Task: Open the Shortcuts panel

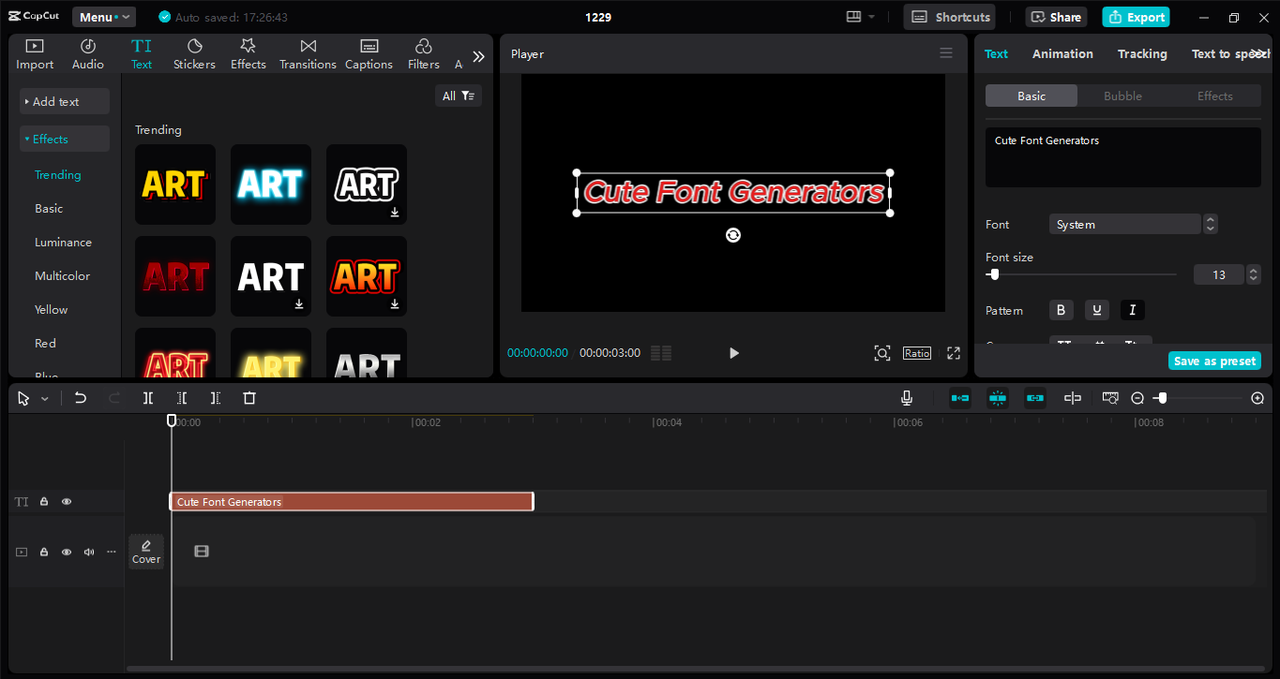Action: click(x=951, y=17)
